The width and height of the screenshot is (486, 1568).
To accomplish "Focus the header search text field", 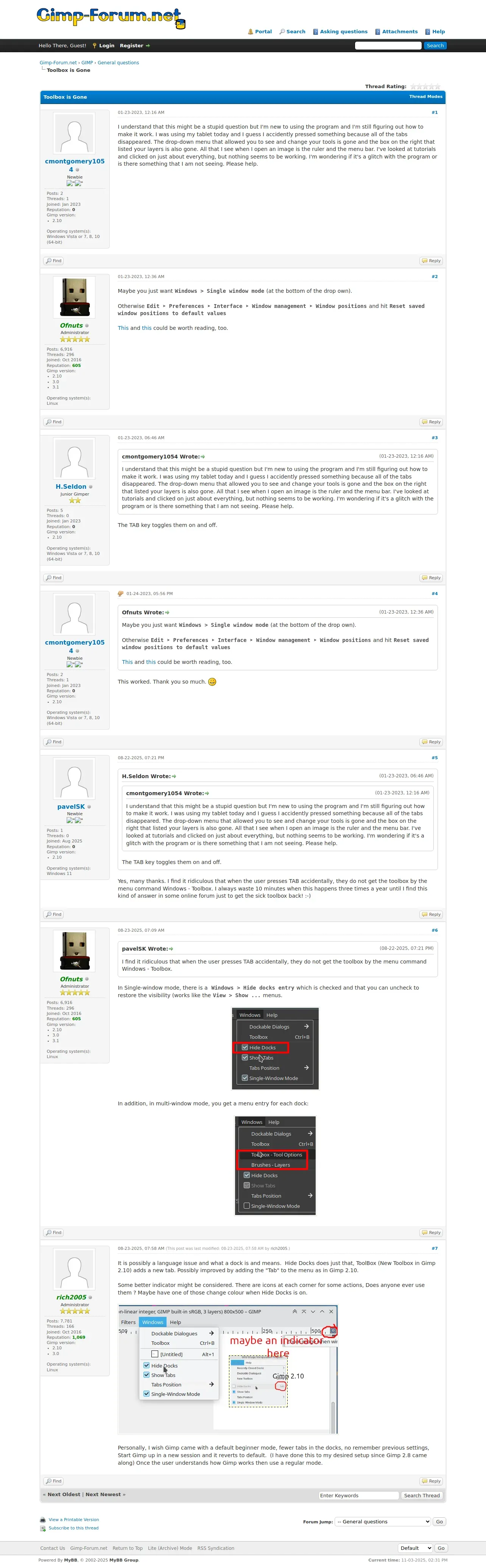I will (388, 46).
